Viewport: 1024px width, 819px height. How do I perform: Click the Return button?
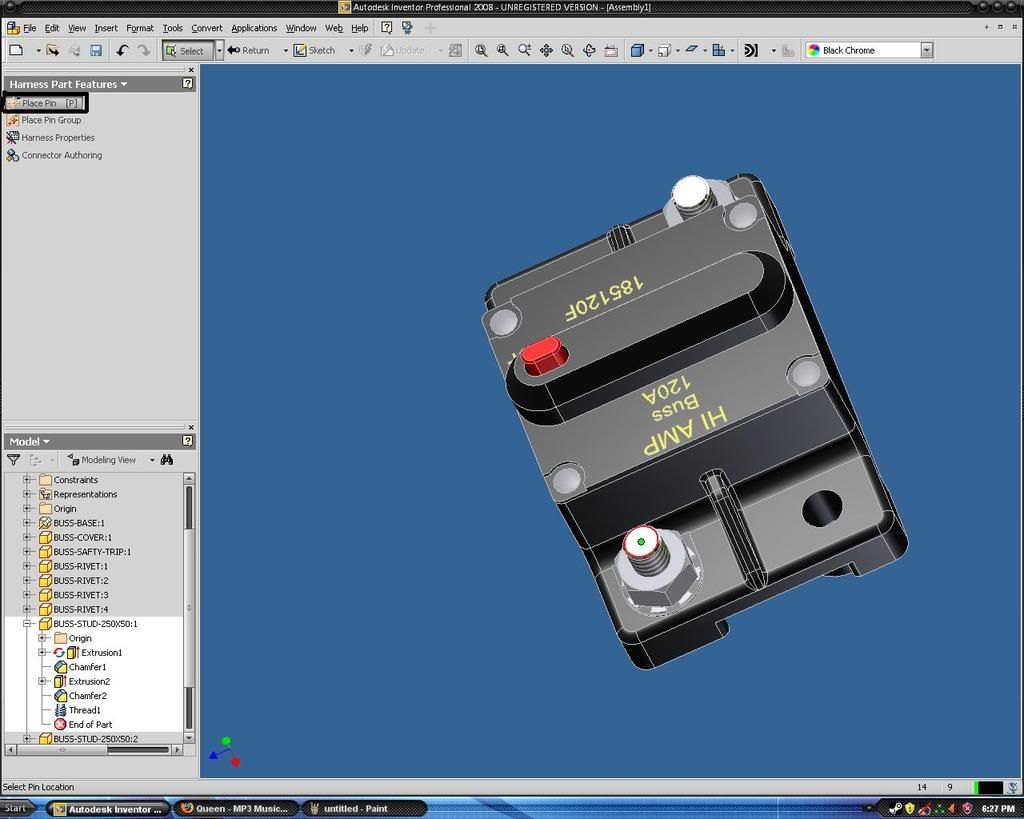[x=249, y=50]
